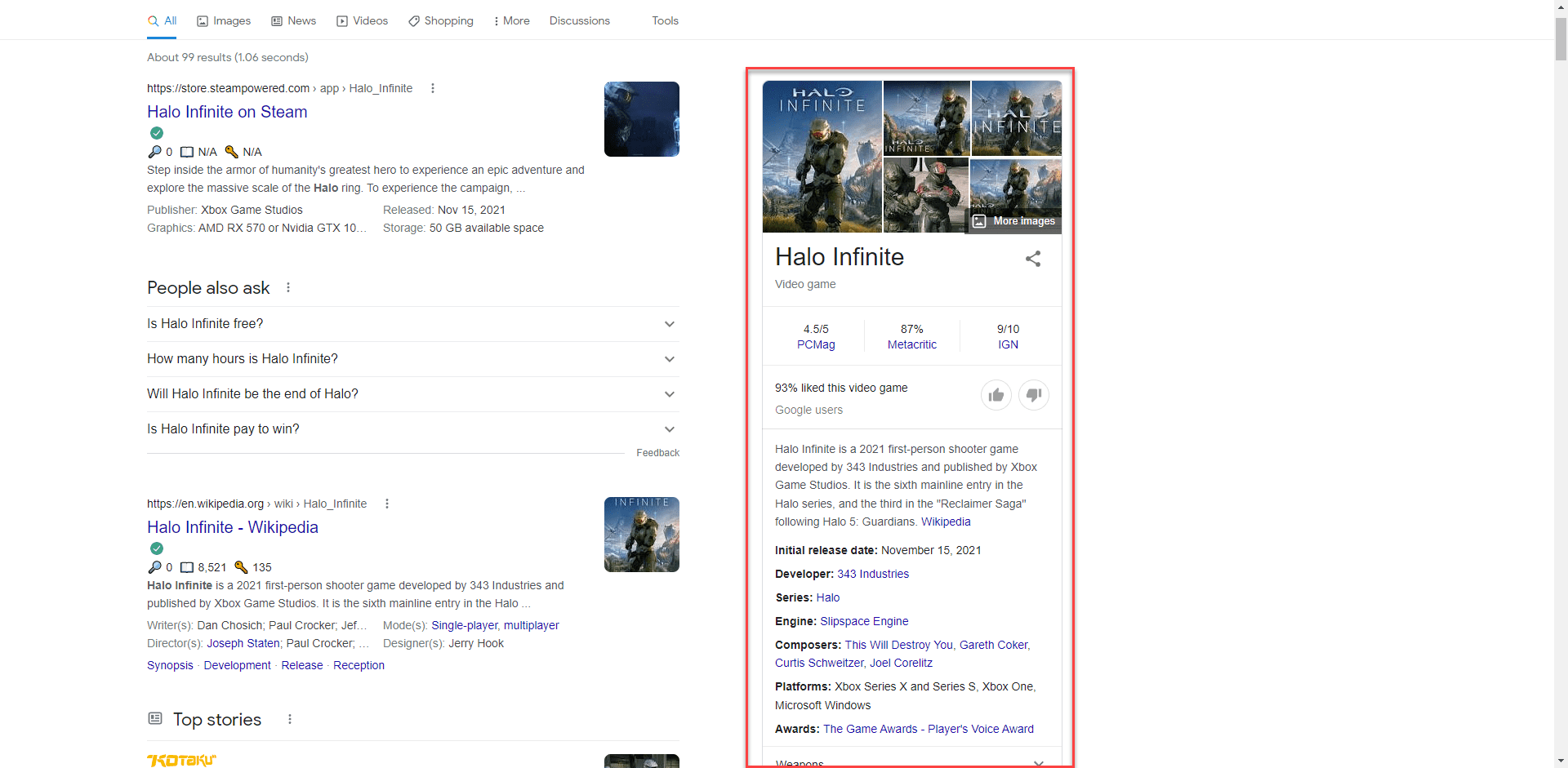Click the Halo Infinite cover art thumbnail
This screenshot has height=768, width=1568.
coord(821,157)
